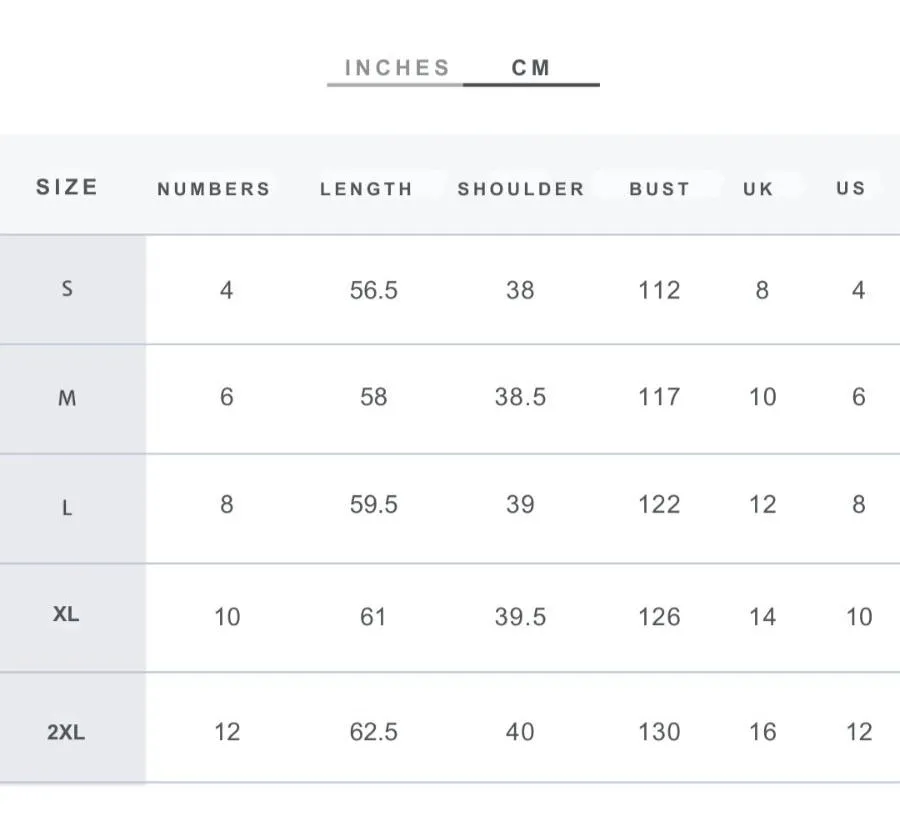The width and height of the screenshot is (900, 840).
Task: Click the SHOULDER column header
Action: click(521, 189)
